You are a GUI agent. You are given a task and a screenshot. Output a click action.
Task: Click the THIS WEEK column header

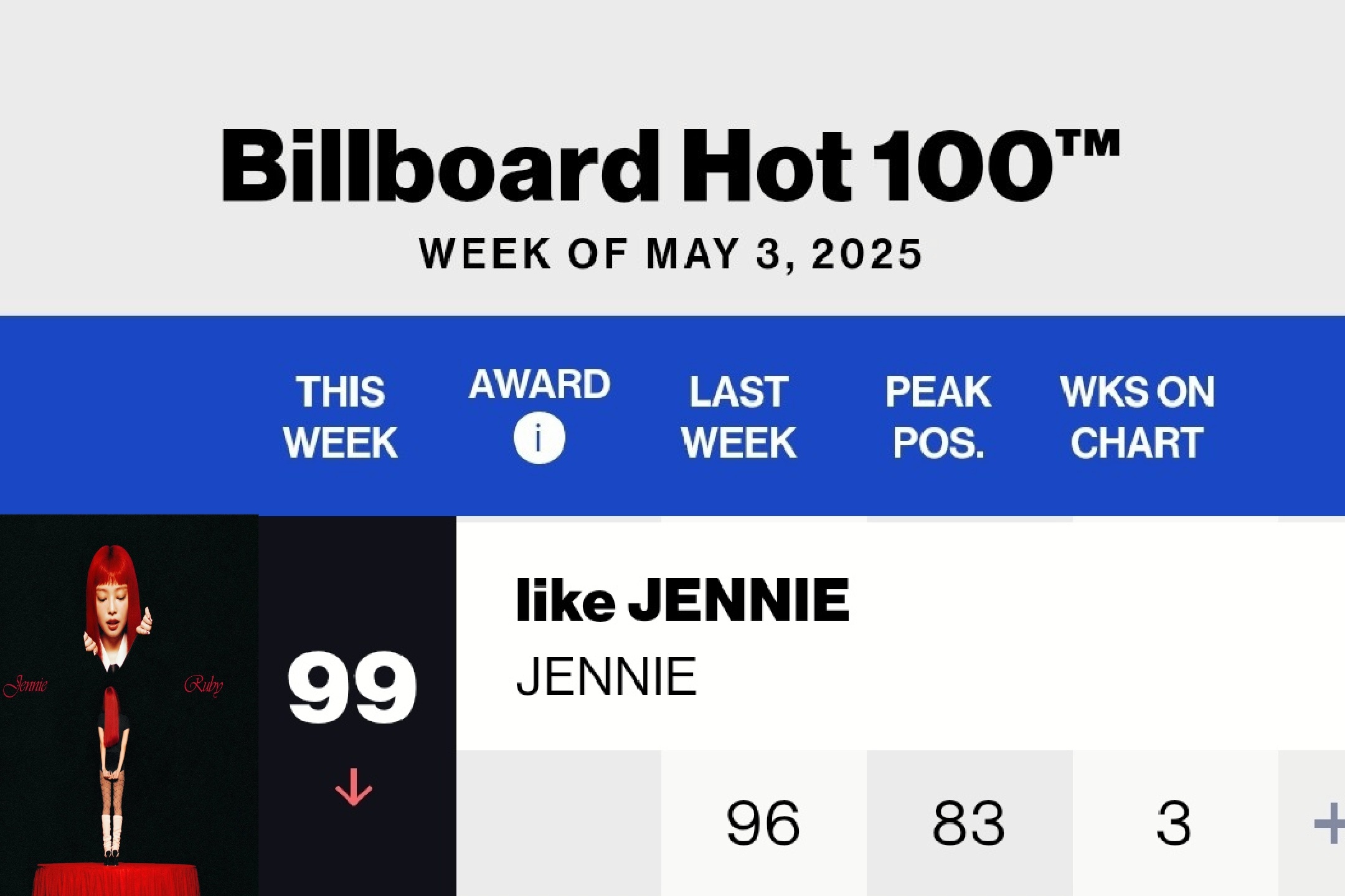tap(341, 417)
